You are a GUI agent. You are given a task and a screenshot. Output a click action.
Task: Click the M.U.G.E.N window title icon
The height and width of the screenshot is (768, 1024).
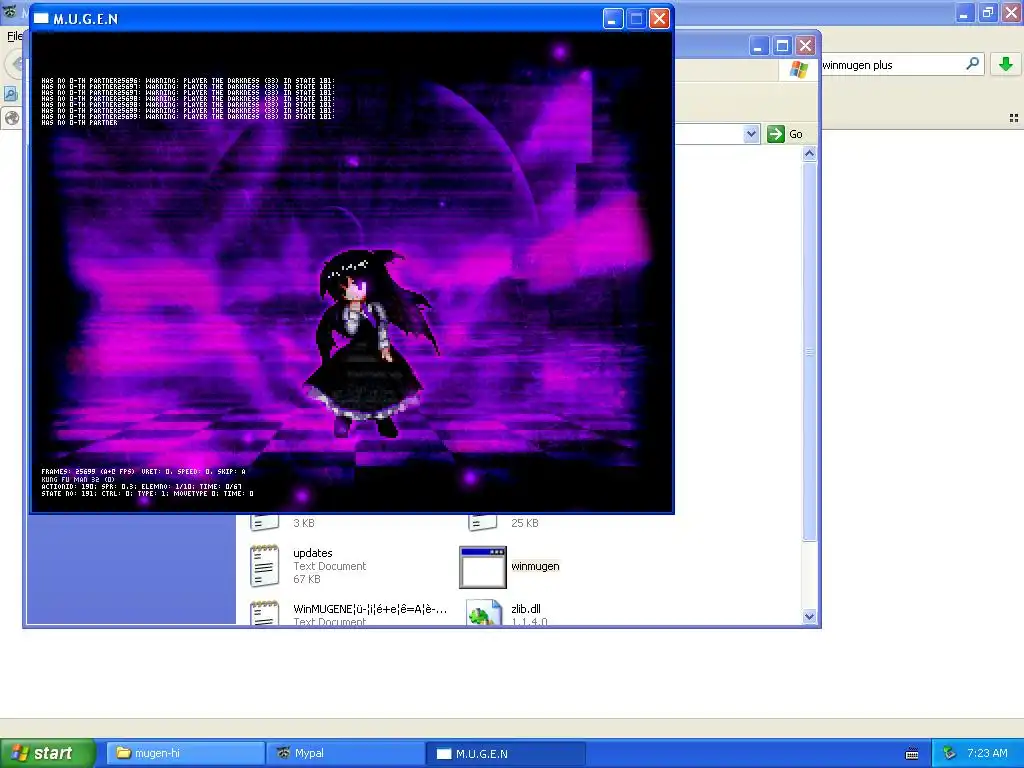[41, 18]
